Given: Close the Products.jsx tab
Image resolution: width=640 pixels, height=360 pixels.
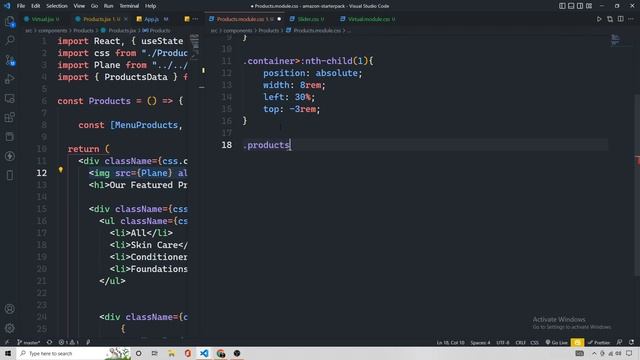Looking at the screenshot, I should (x=126, y=19).
